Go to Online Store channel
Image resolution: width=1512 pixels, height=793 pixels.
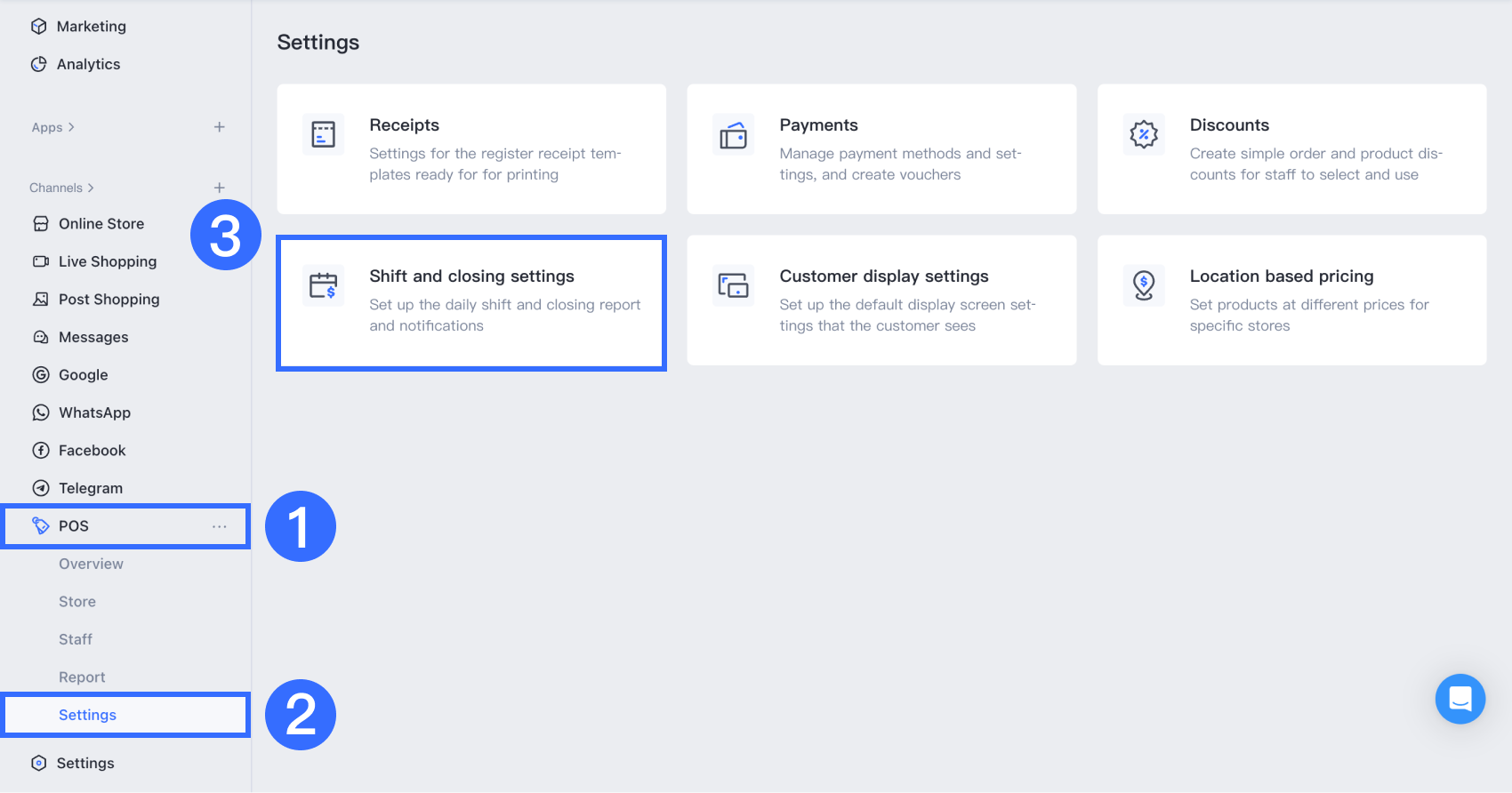101,224
